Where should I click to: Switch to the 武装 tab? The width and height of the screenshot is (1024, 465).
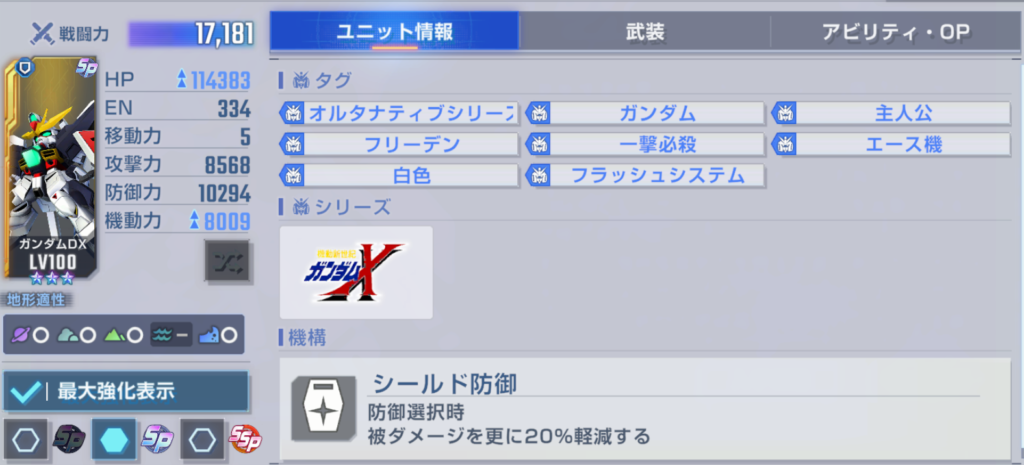[645, 31]
